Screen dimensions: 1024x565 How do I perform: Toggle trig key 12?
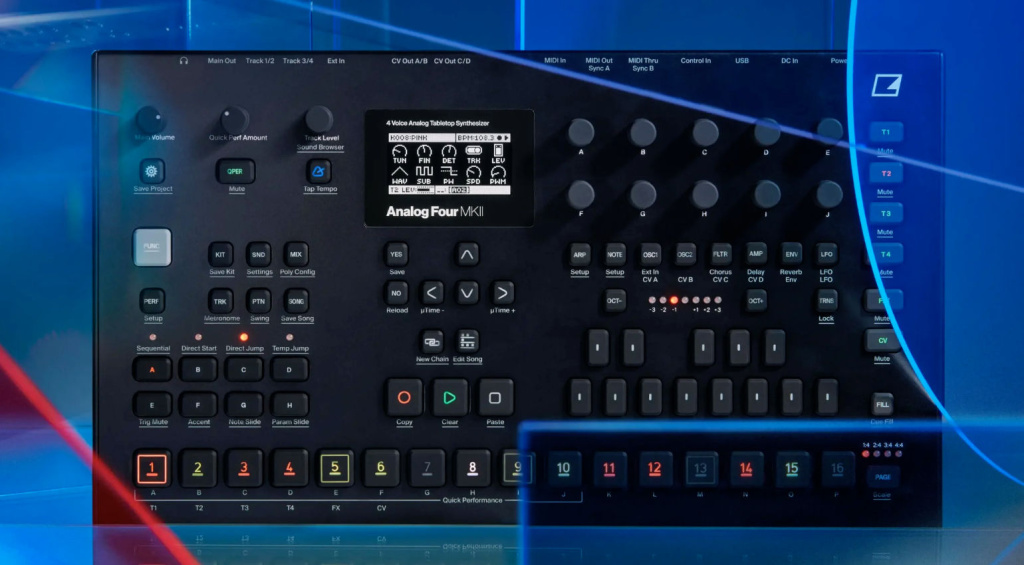[654, 468]
